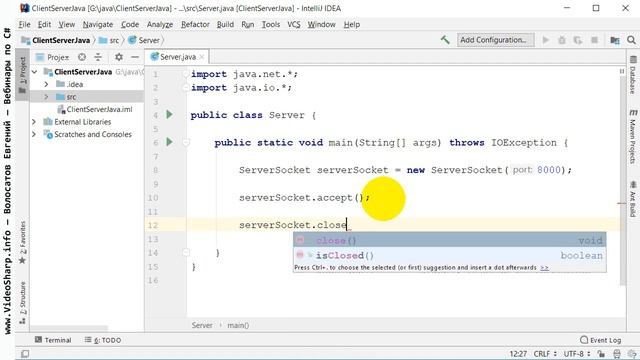Image resolution: width=640 pixels, height=360 pixels.
Task: Open the Ant Build tool window
Action: coord(633,199)
